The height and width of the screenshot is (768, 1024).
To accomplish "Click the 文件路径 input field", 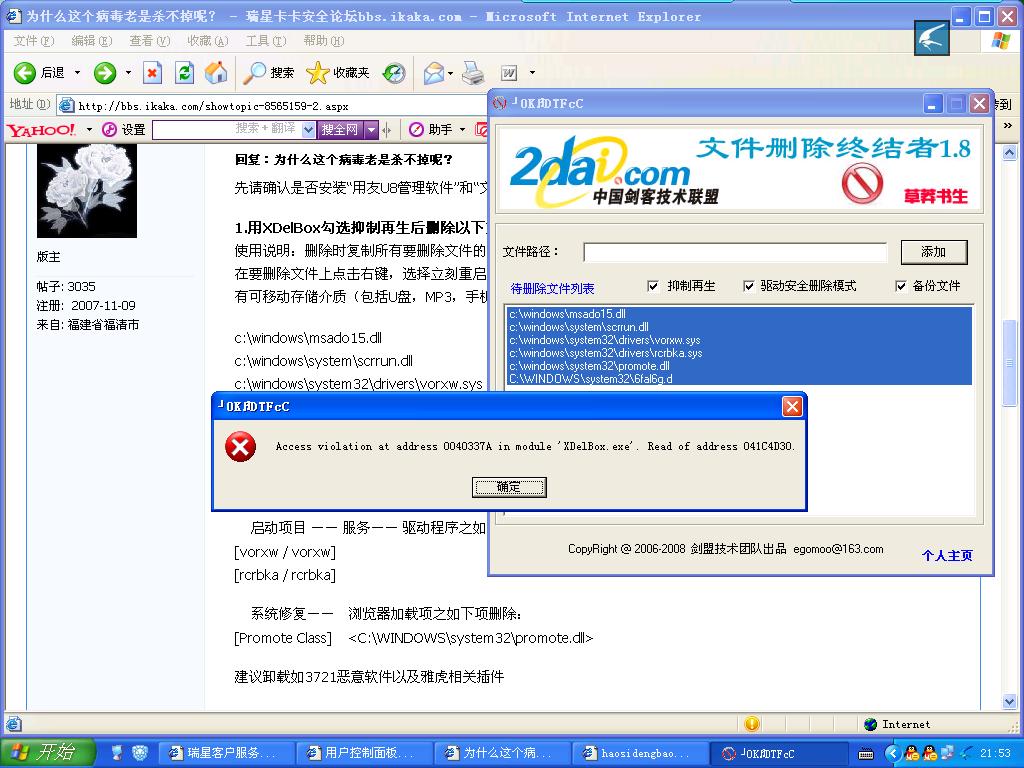I will point(735,252).
